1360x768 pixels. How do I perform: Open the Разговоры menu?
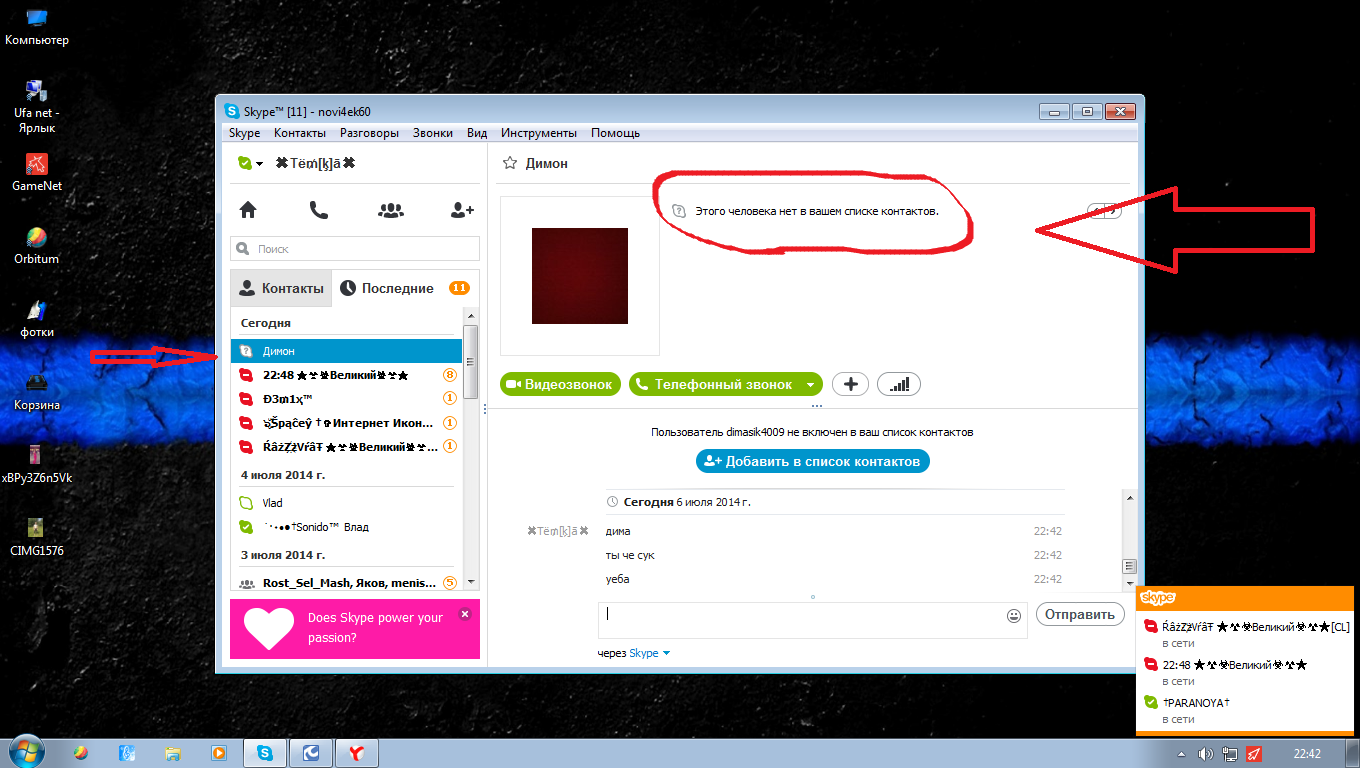coord(369,133)
